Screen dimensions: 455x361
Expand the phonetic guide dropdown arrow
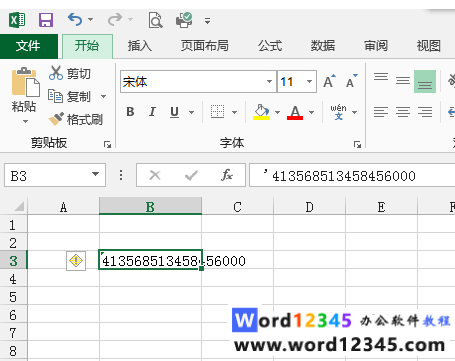pos(354,112)
